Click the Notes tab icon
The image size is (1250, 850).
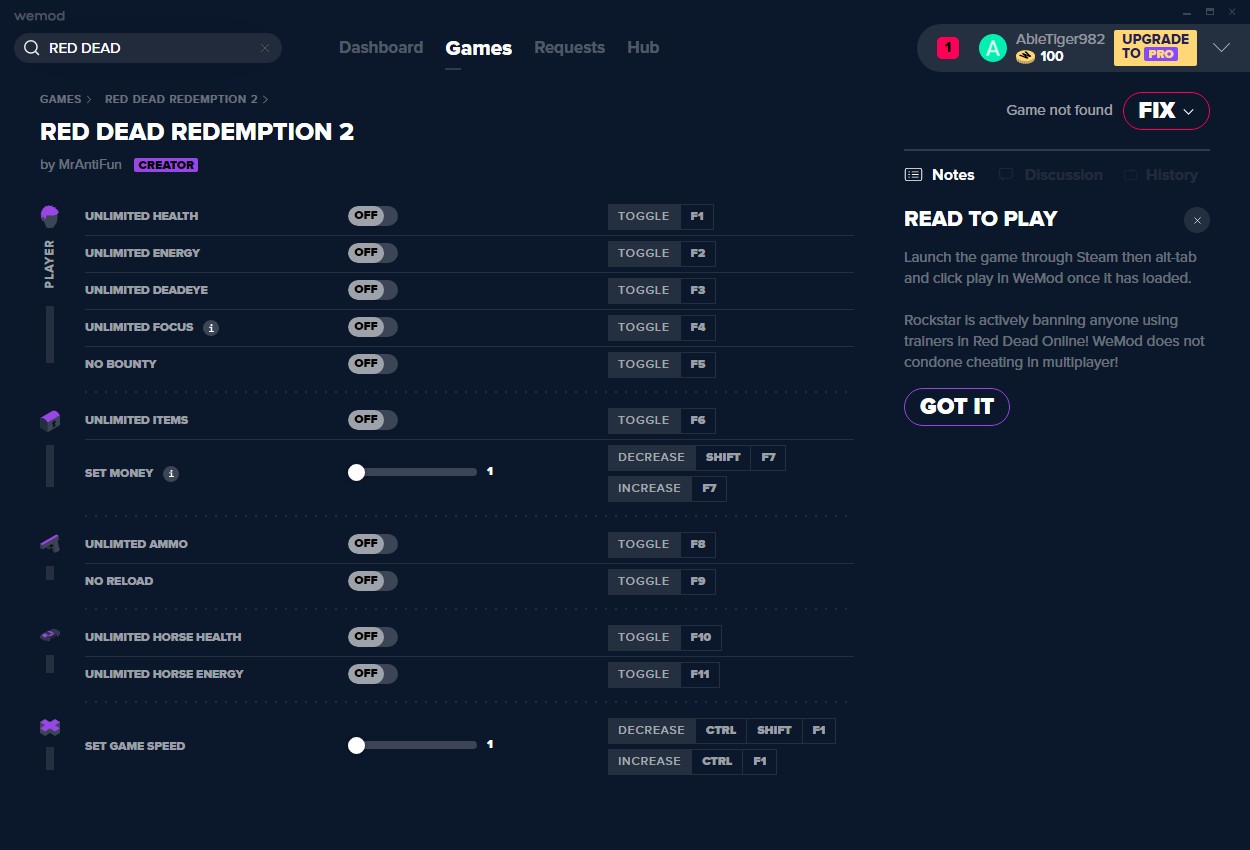913,174
